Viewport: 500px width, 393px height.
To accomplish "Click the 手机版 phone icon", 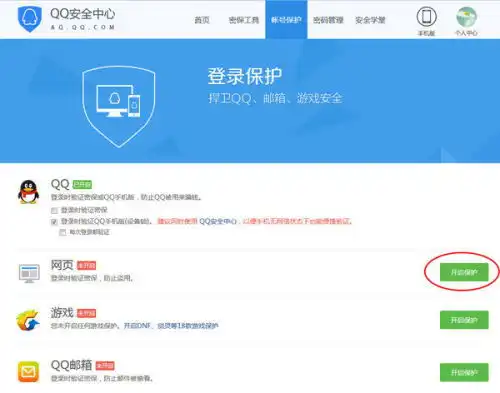I will click(426, 16).
